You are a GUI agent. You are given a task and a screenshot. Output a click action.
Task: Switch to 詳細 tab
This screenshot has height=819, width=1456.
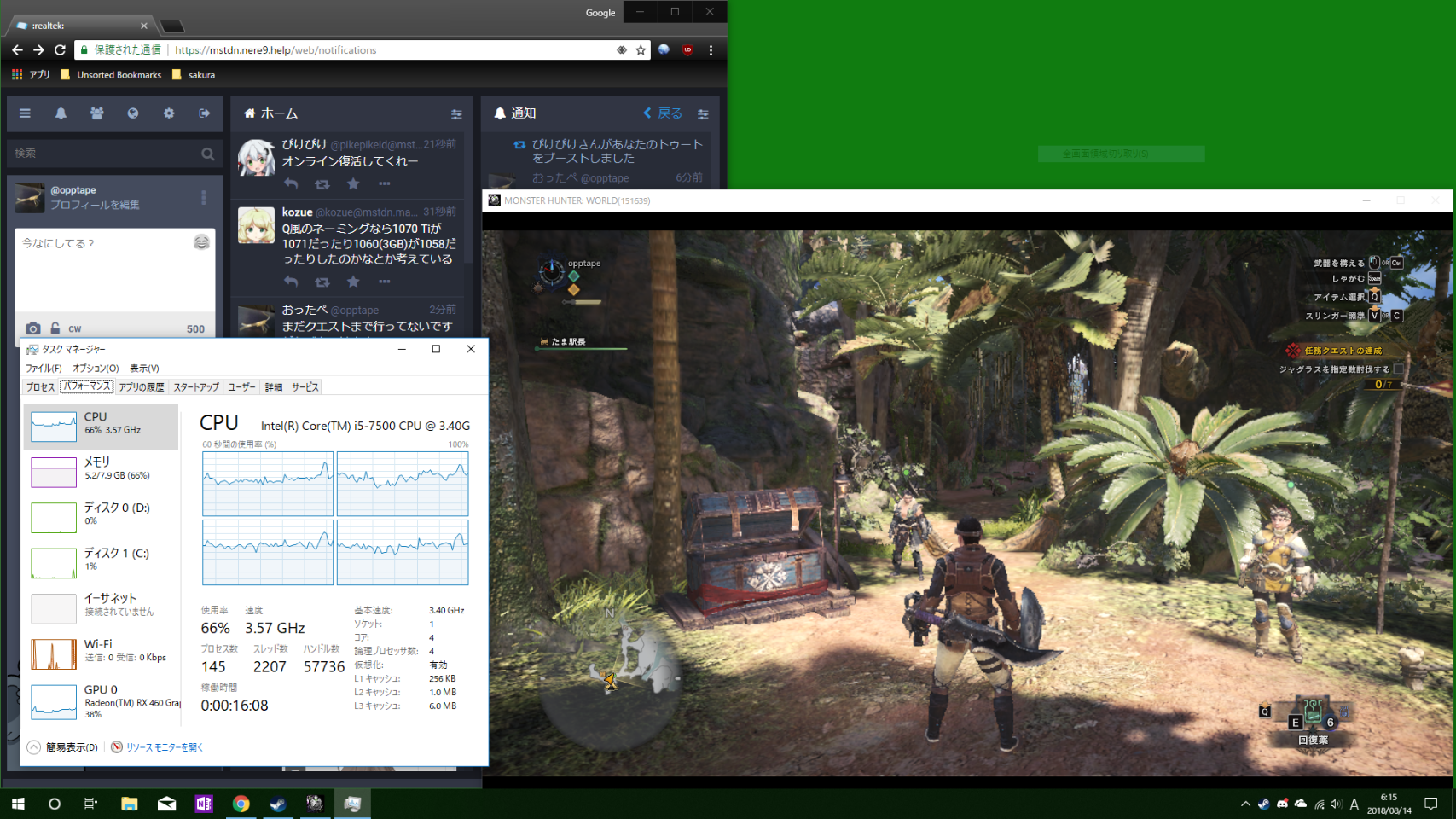pos(273,387)
